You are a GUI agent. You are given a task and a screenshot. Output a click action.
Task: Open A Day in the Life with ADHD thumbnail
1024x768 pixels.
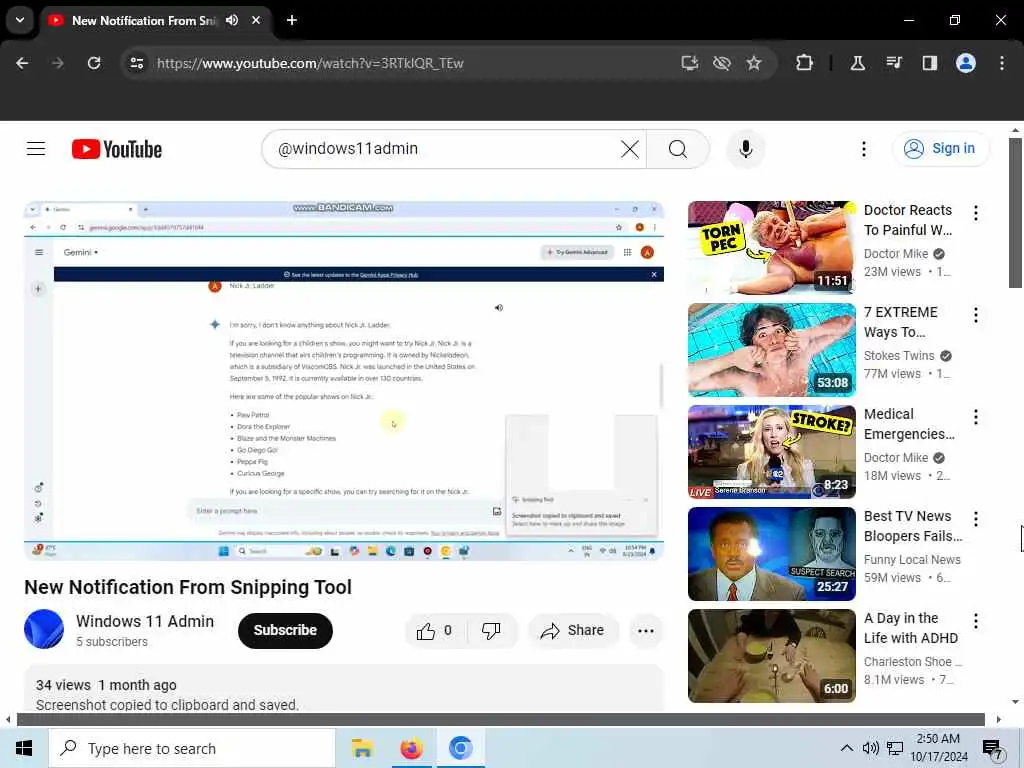point(771,656)
